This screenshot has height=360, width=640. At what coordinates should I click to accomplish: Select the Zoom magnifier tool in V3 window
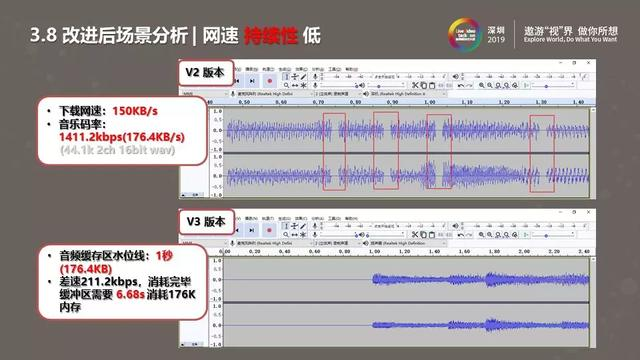click(x=286, y=235)
